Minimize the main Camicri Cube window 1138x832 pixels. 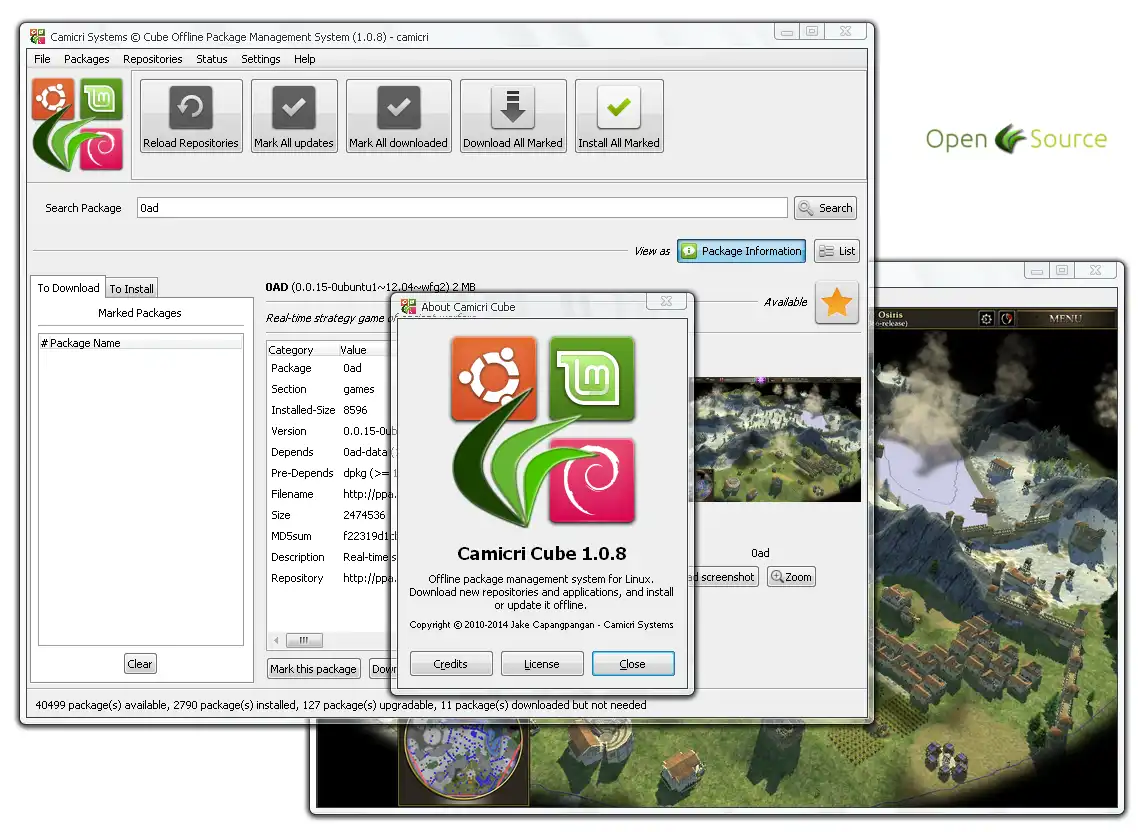click(787, 31)
